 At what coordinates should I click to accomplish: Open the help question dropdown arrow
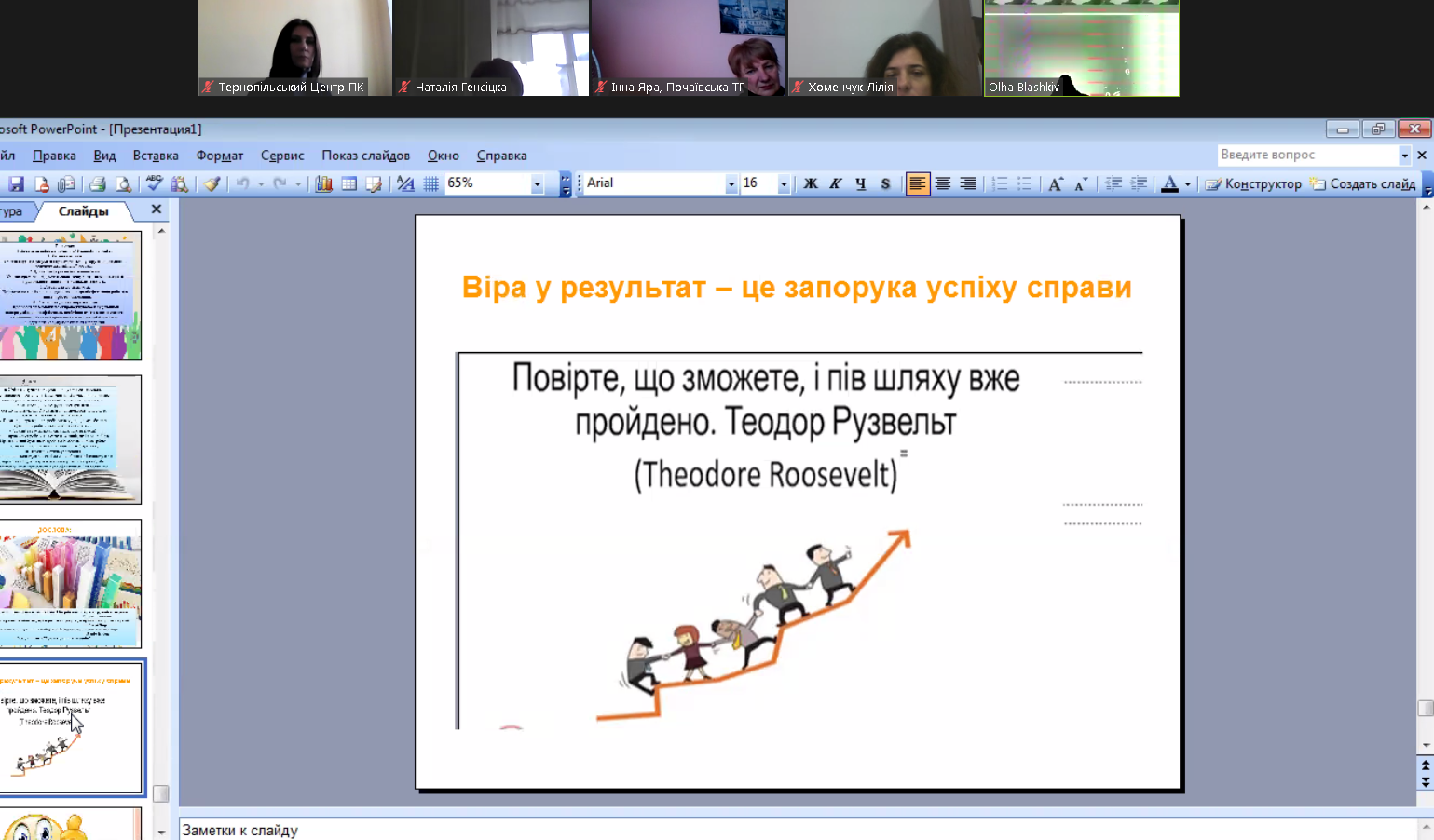tap(1404, 155)
